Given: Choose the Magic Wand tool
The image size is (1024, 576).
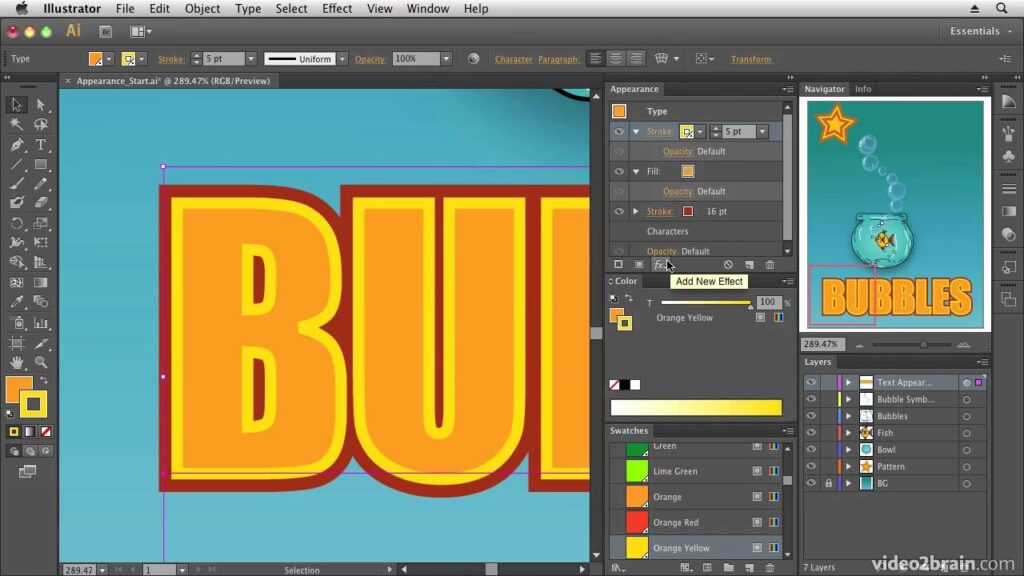Looking at the screenshot, I should pos(17,125).
